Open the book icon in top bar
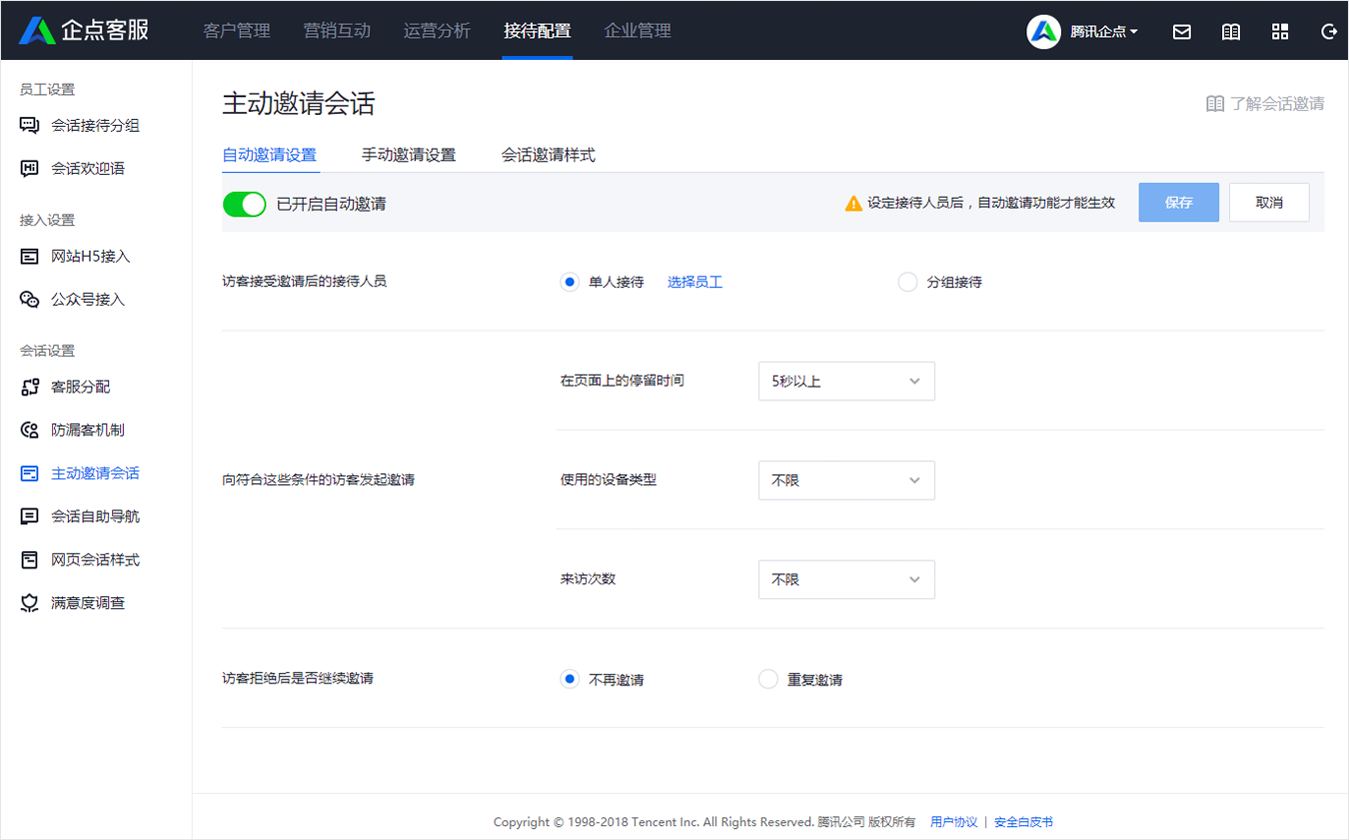Image resolution: width=1349 pixels, height=840 pixels. coord(1231,32)
